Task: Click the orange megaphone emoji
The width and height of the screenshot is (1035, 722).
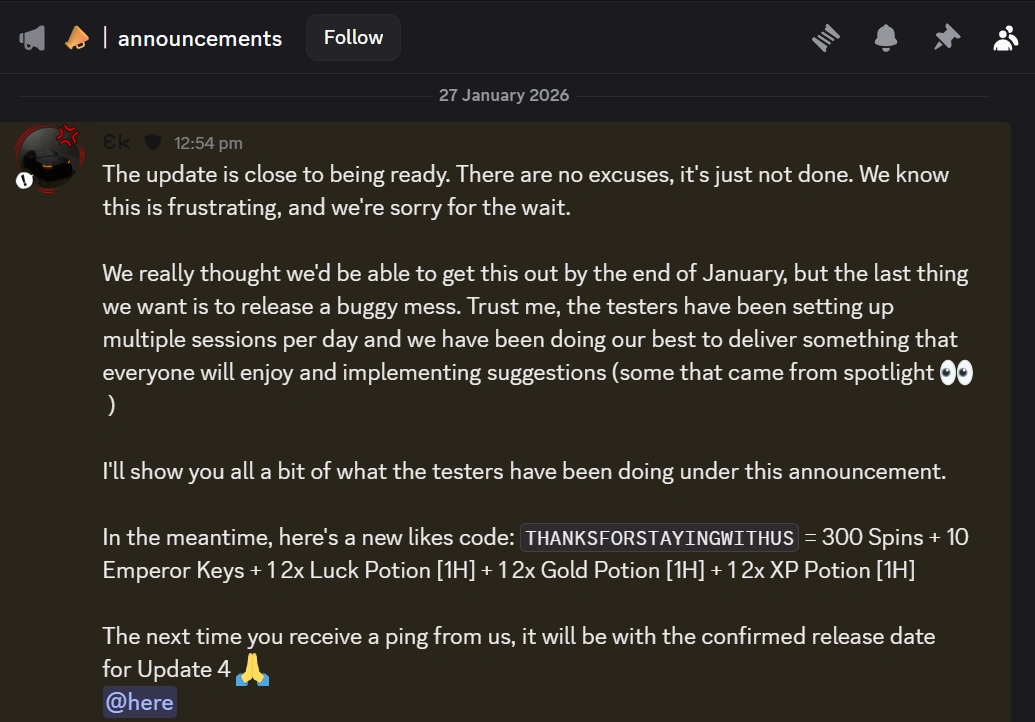Action: (x=77, y=39)
